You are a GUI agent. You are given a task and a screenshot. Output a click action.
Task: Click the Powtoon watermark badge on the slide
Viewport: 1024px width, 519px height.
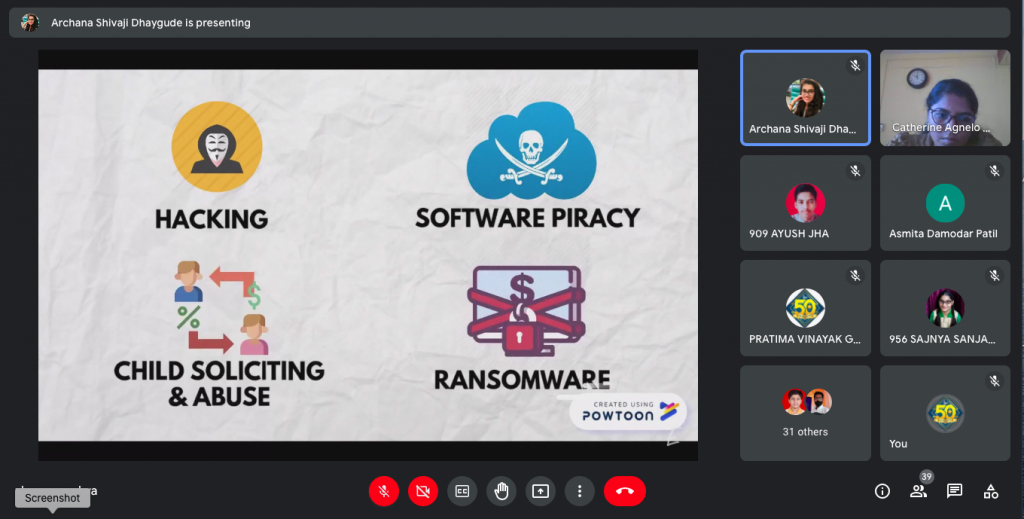[627, 411]
